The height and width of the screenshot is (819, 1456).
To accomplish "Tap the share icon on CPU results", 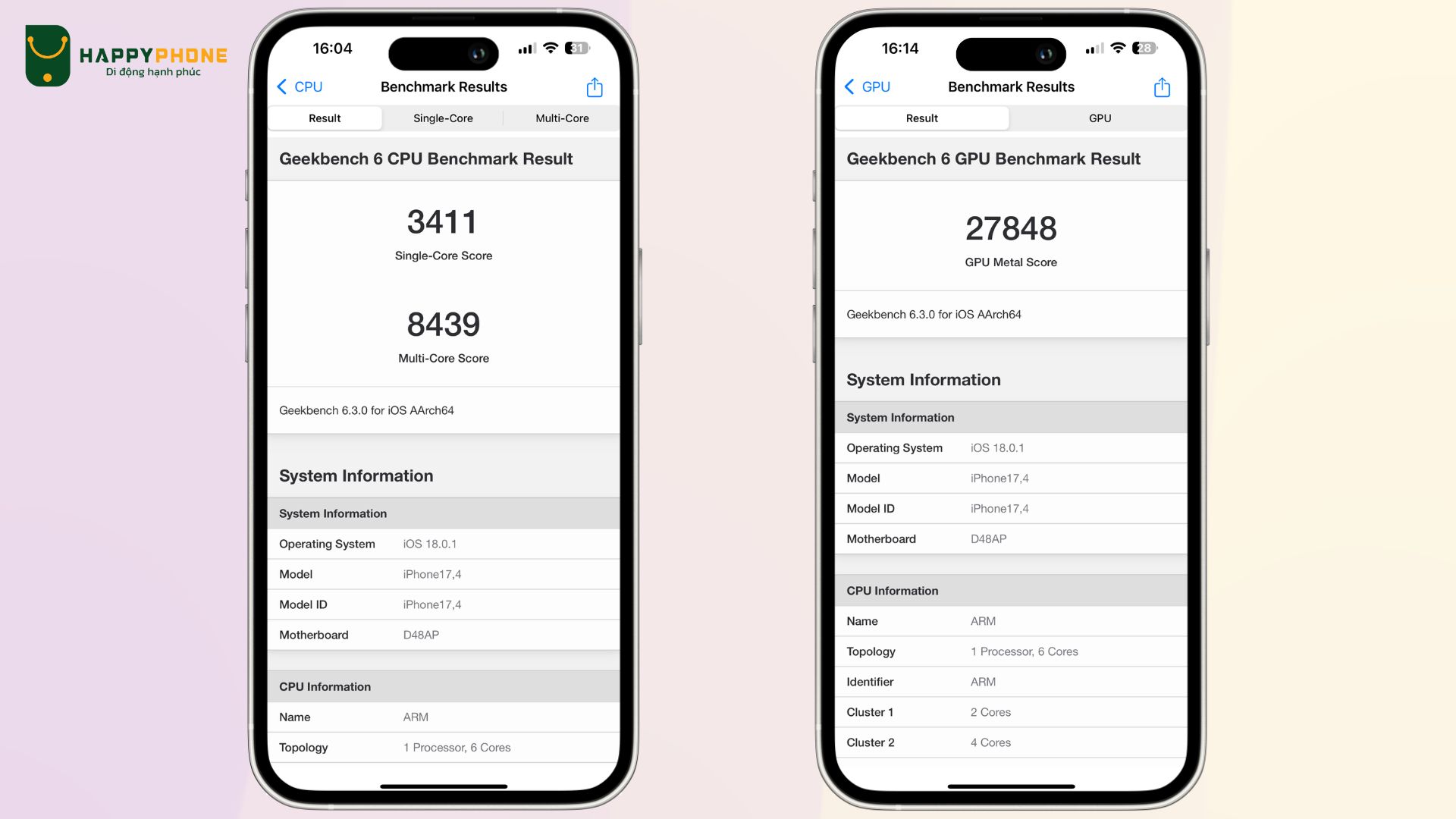I will pyautogui.click(x=594, y=87).
